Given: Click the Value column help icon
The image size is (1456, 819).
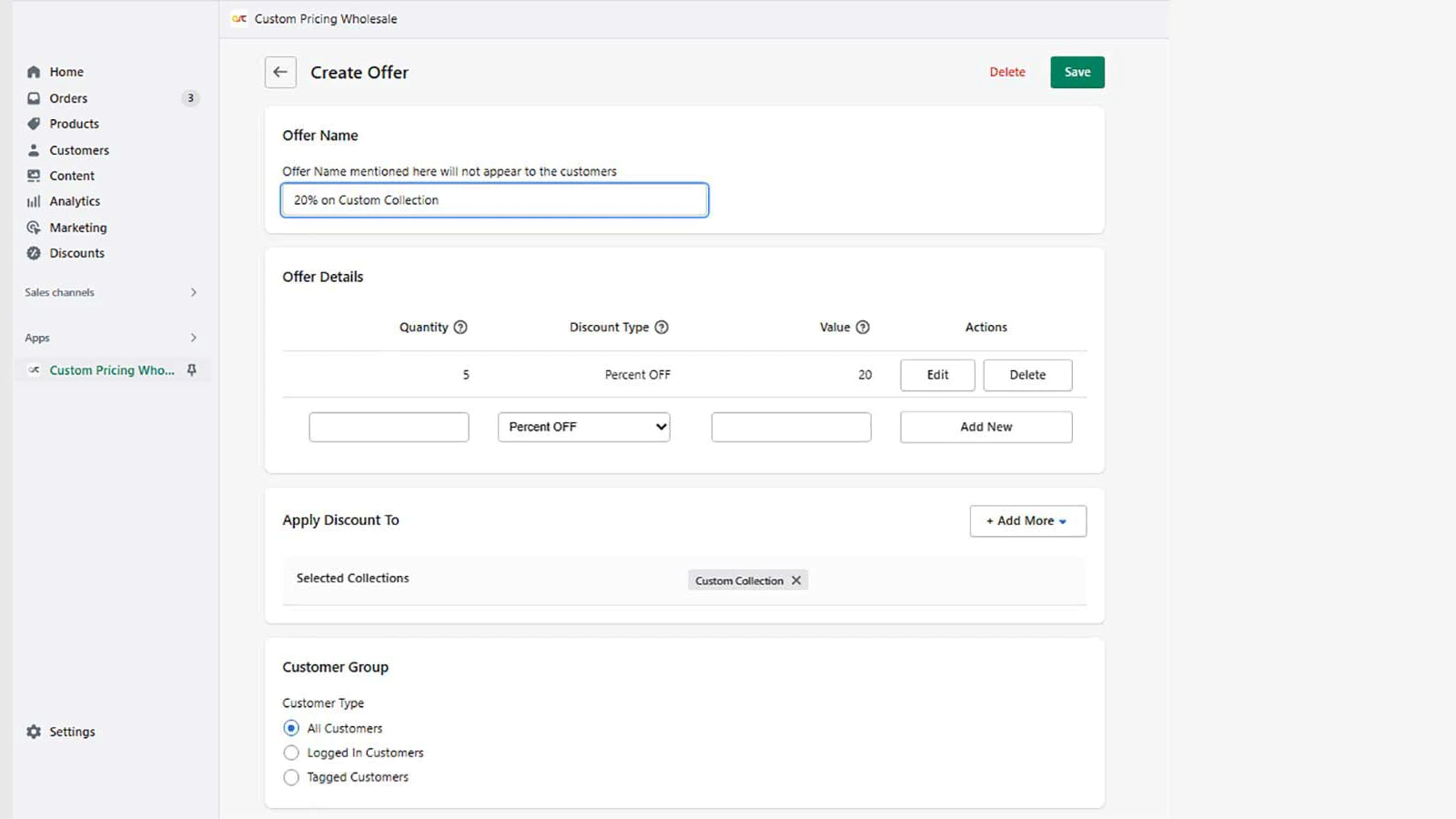Looking at the screenshot, I should 863,328.
